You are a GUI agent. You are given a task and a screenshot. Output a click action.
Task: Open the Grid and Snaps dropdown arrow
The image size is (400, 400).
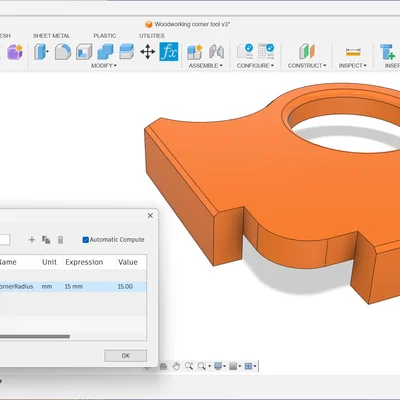point(239,366)
